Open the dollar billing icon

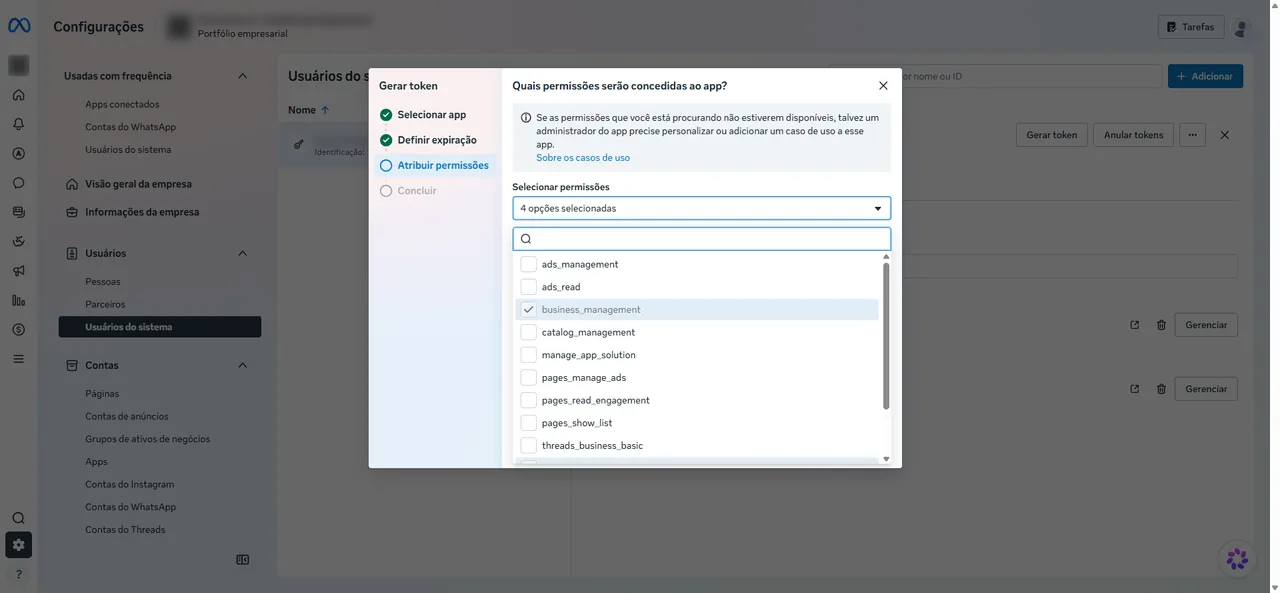[x=18, y=329]
